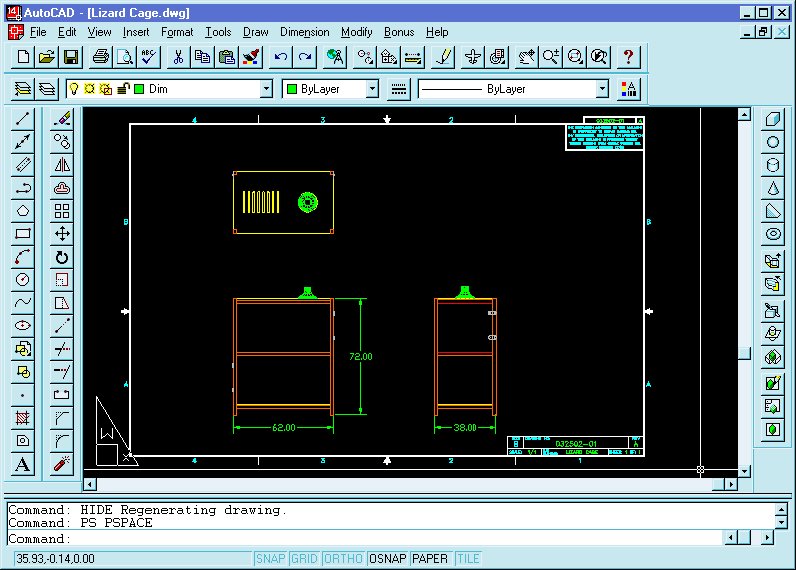Viewport: 796px width, 570px height.
Task: Click the Save file icon
Action: tap(70, 57)
